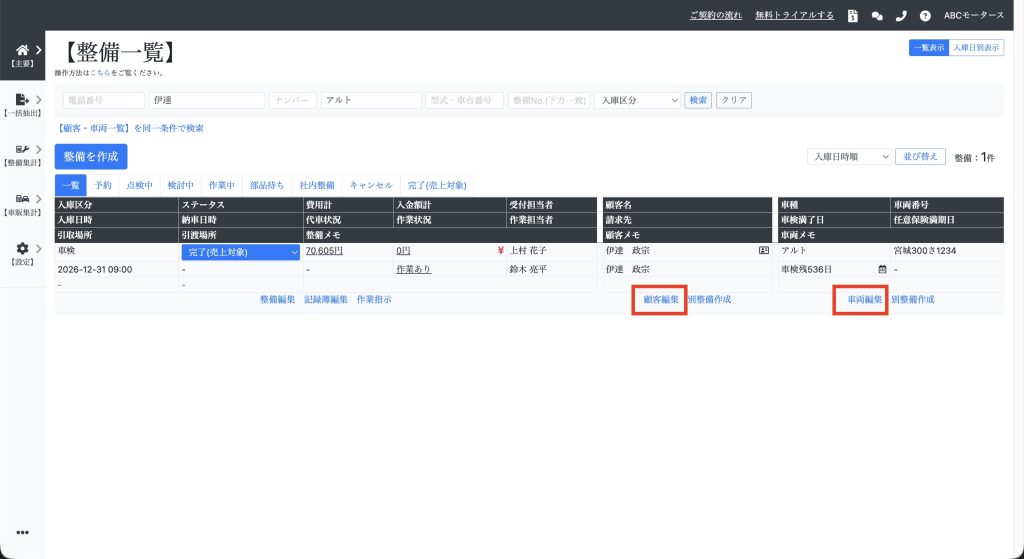Open the 【主要】 home sidebar icon
The image size is (1024, 559).
22,50
